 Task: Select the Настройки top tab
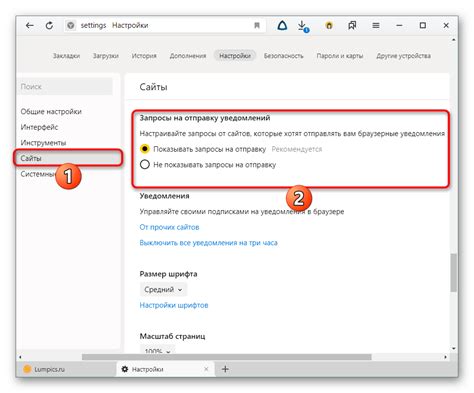click(235, 56)
